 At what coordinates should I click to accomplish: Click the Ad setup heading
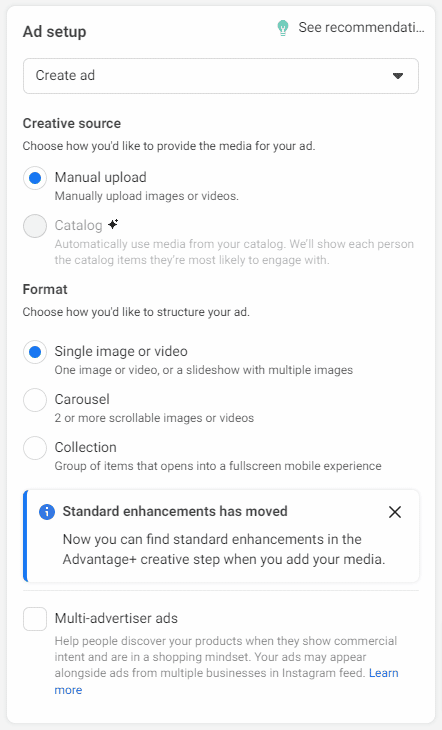(54, 32)
